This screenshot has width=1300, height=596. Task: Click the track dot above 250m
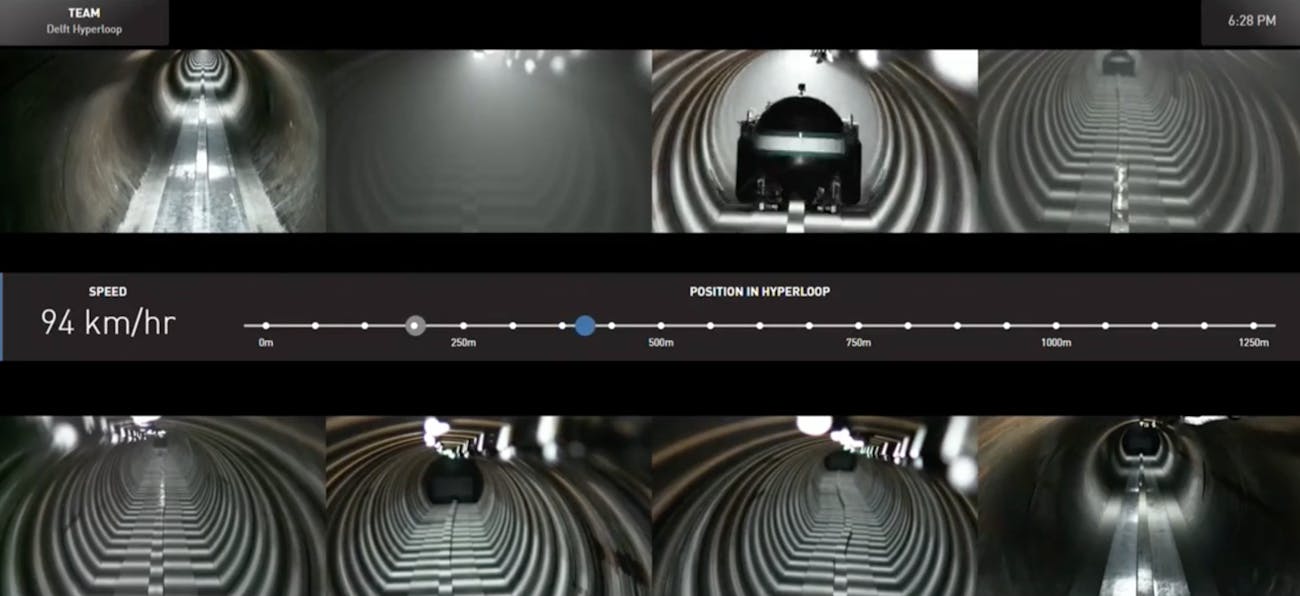coord(463,325)
